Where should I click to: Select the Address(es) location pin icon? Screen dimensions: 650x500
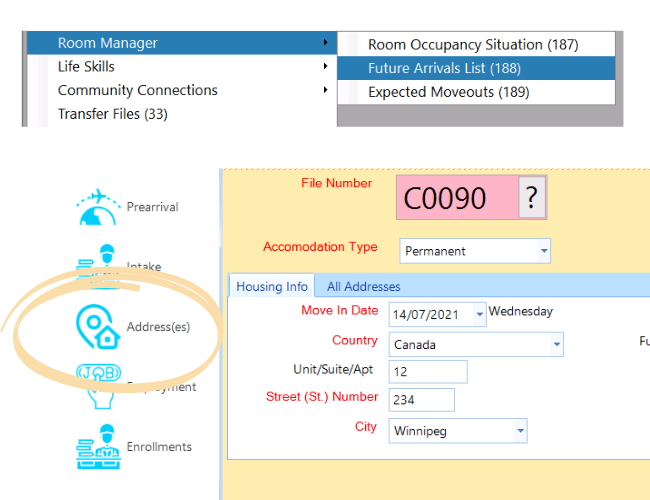tap(99, 327)
